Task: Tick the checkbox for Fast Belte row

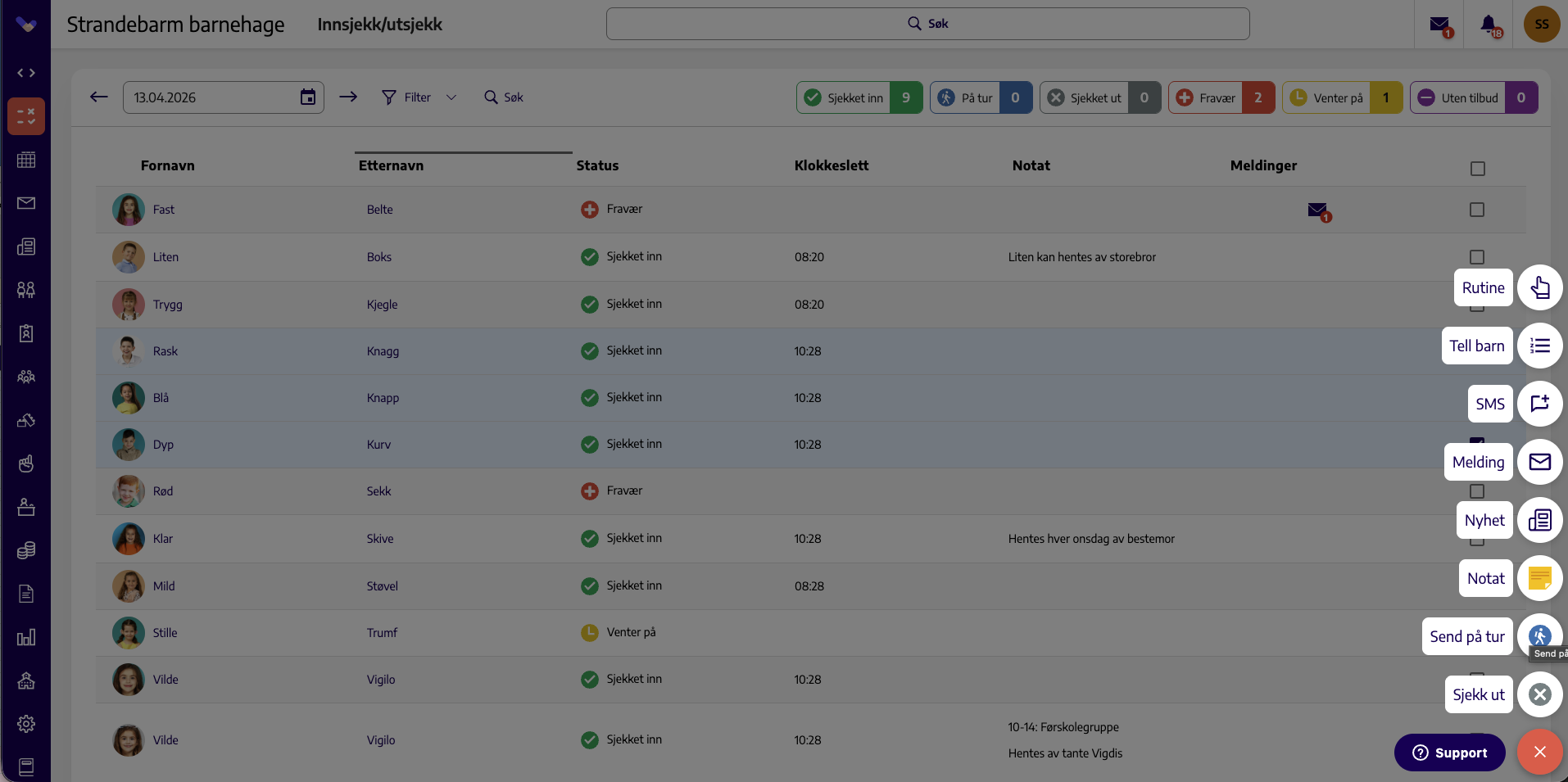Action: 1477,210
